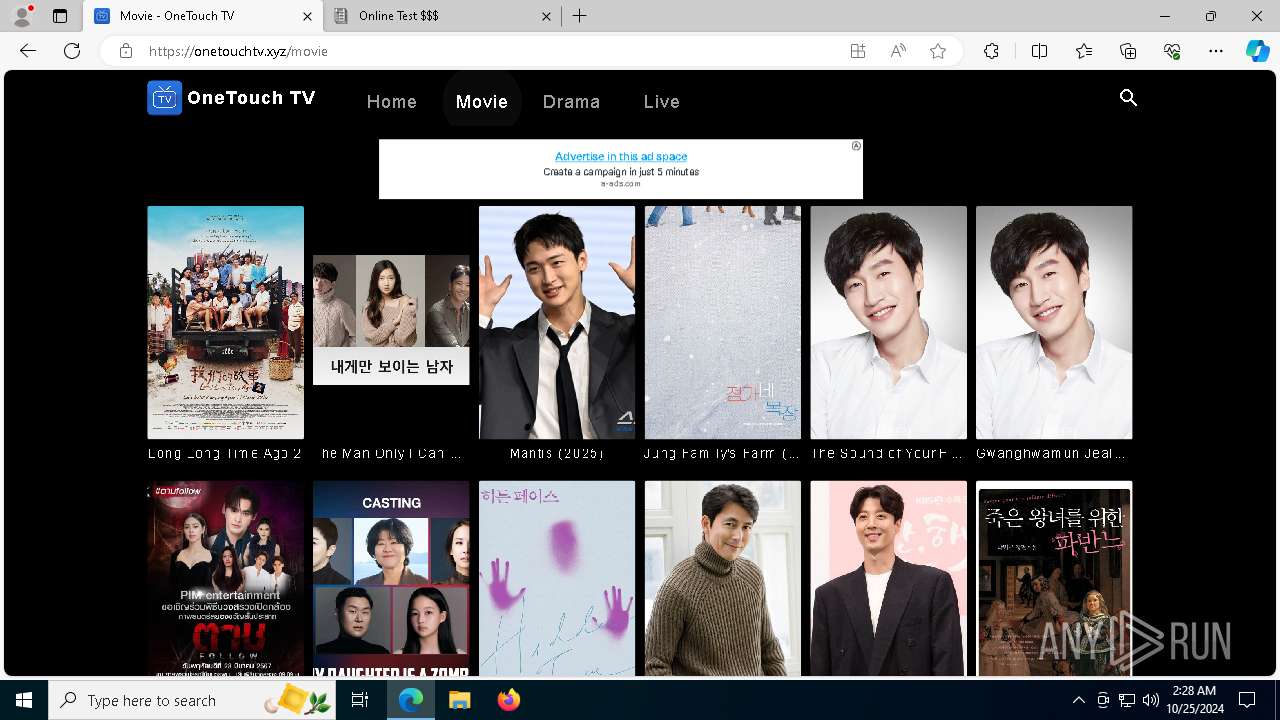Select Microsoft Edge on the taskbar
Image resolution: width=1280 pixels, height=720 pixels.
tap(411, 700)
